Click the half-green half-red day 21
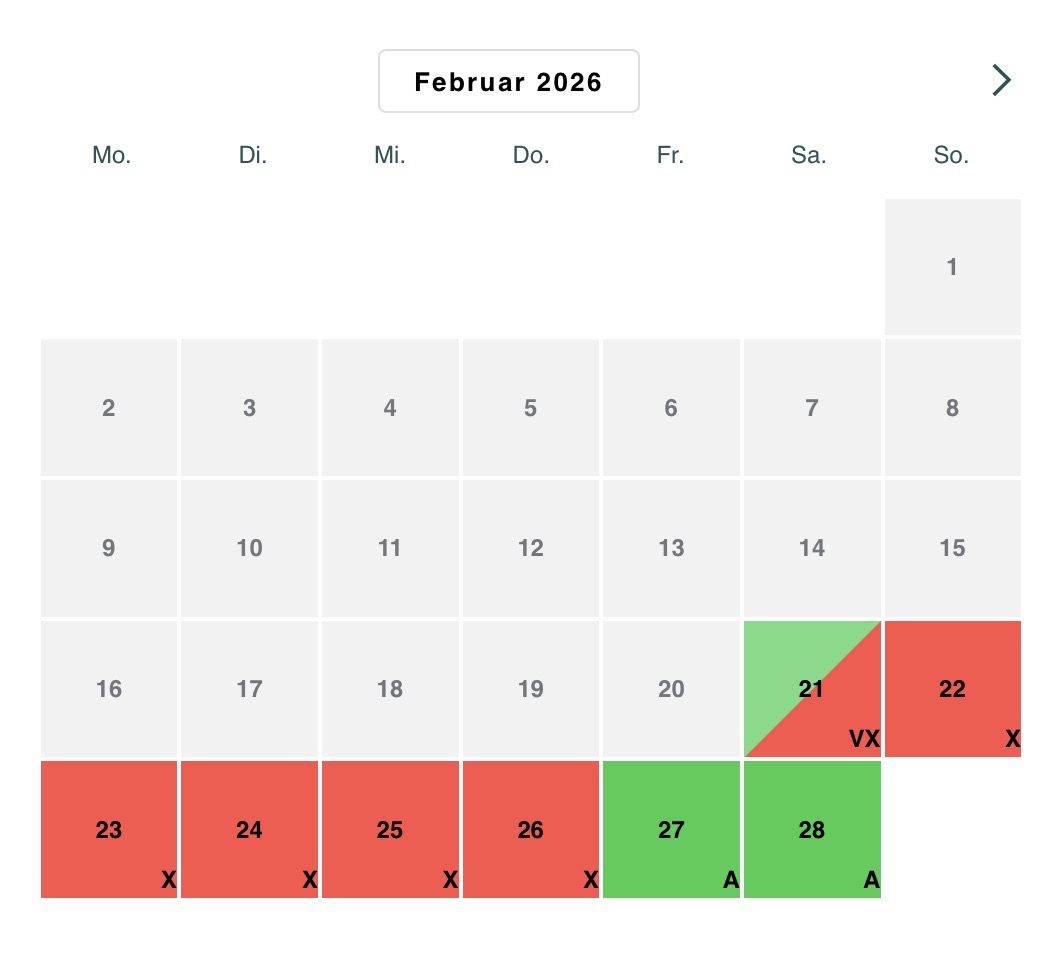 pyautogui.click(x=812, y=688)
